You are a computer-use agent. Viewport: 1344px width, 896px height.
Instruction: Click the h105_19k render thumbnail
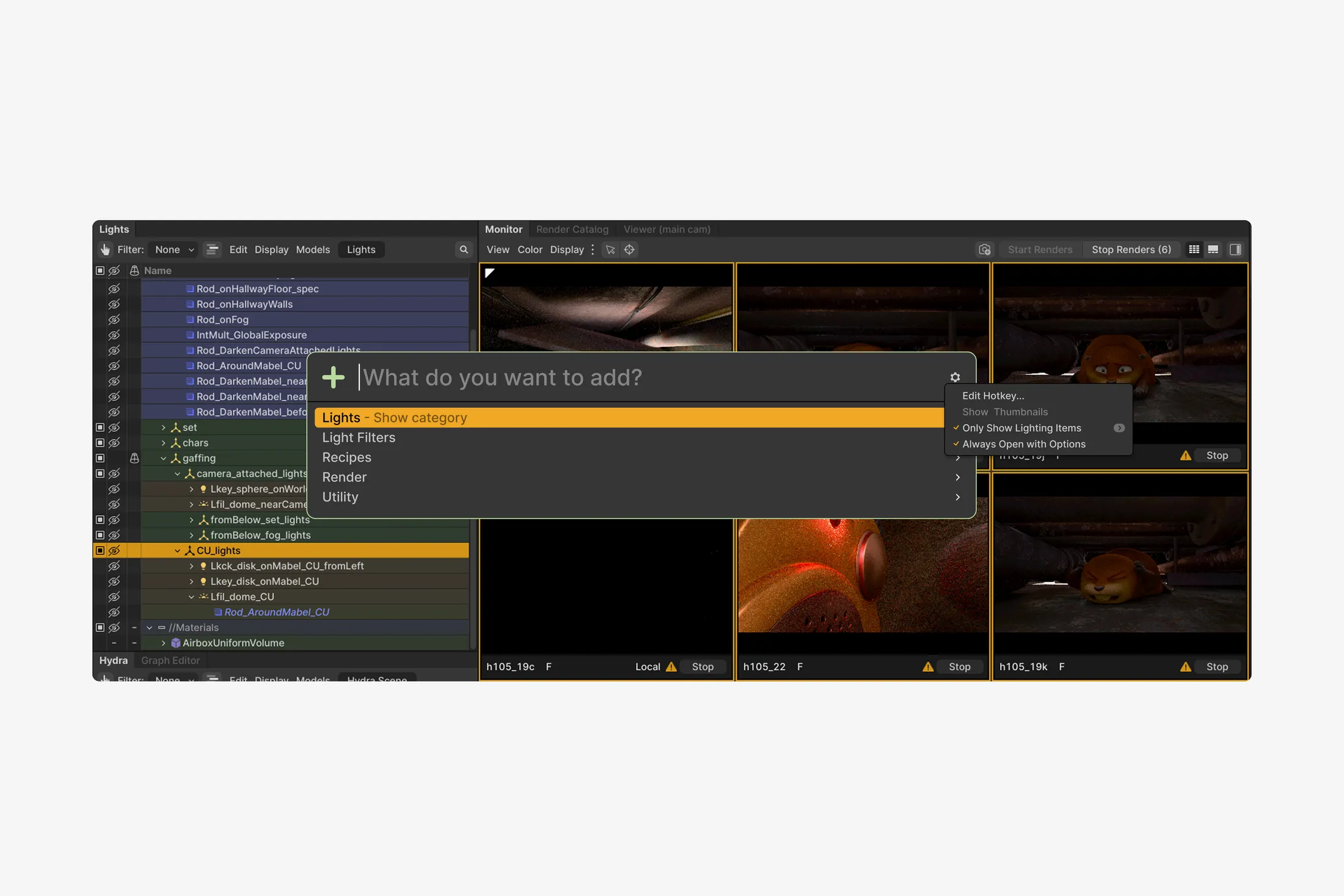1120,565
